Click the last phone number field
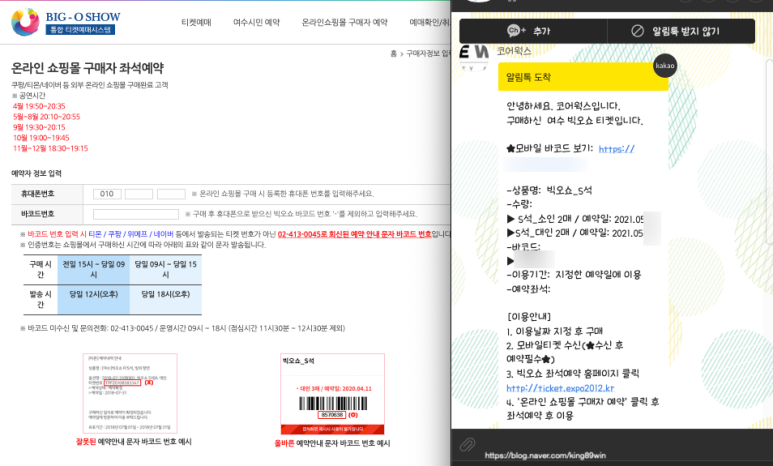Screen dimensions: 773x466 [x=171, y=194]
